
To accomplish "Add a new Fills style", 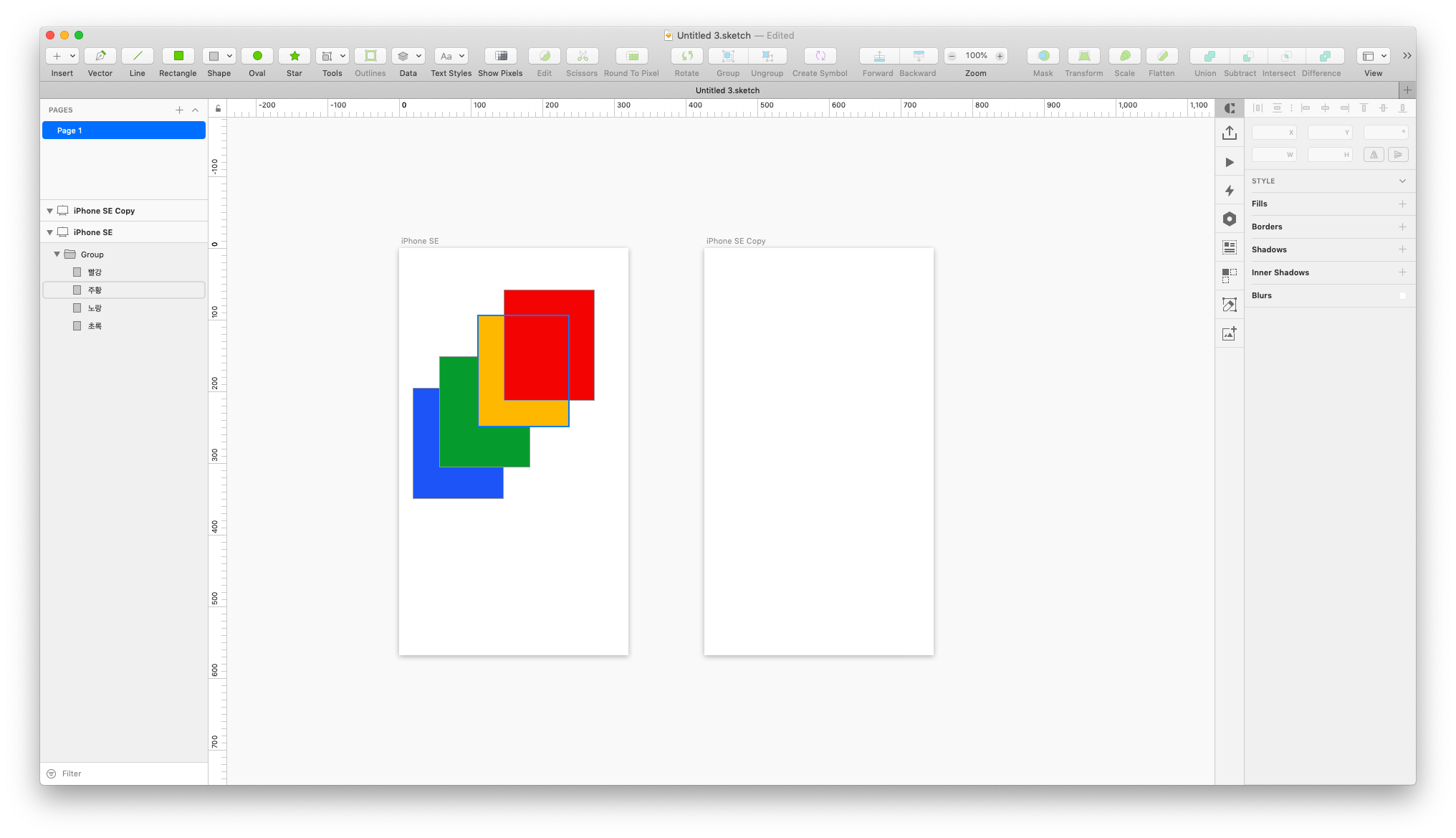I will (1402, 204).
